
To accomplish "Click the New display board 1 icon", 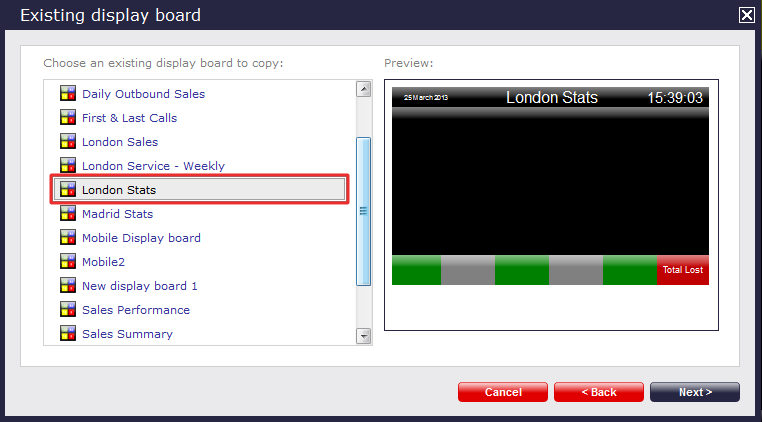I will coord(68,285).
